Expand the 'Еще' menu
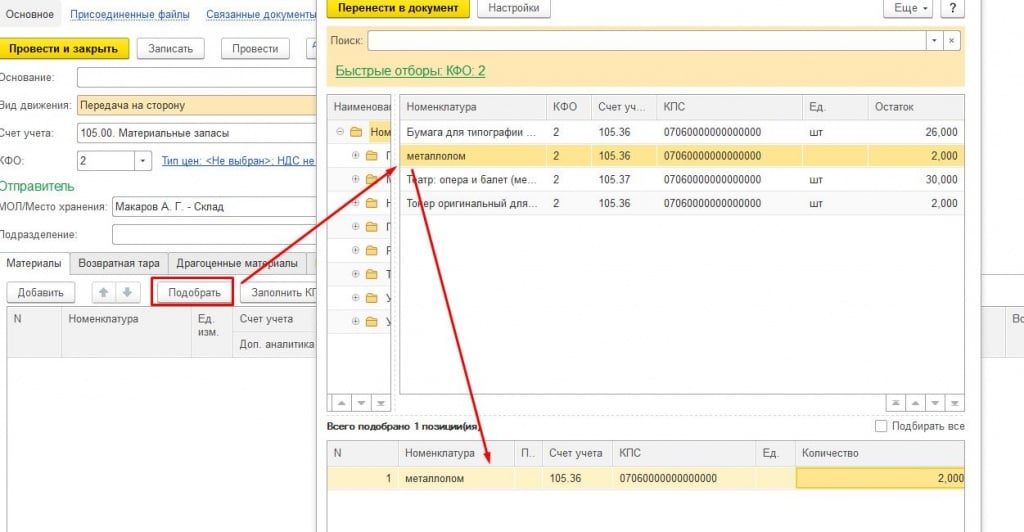Screen dimensions: 1024x532 coord(907,8)
